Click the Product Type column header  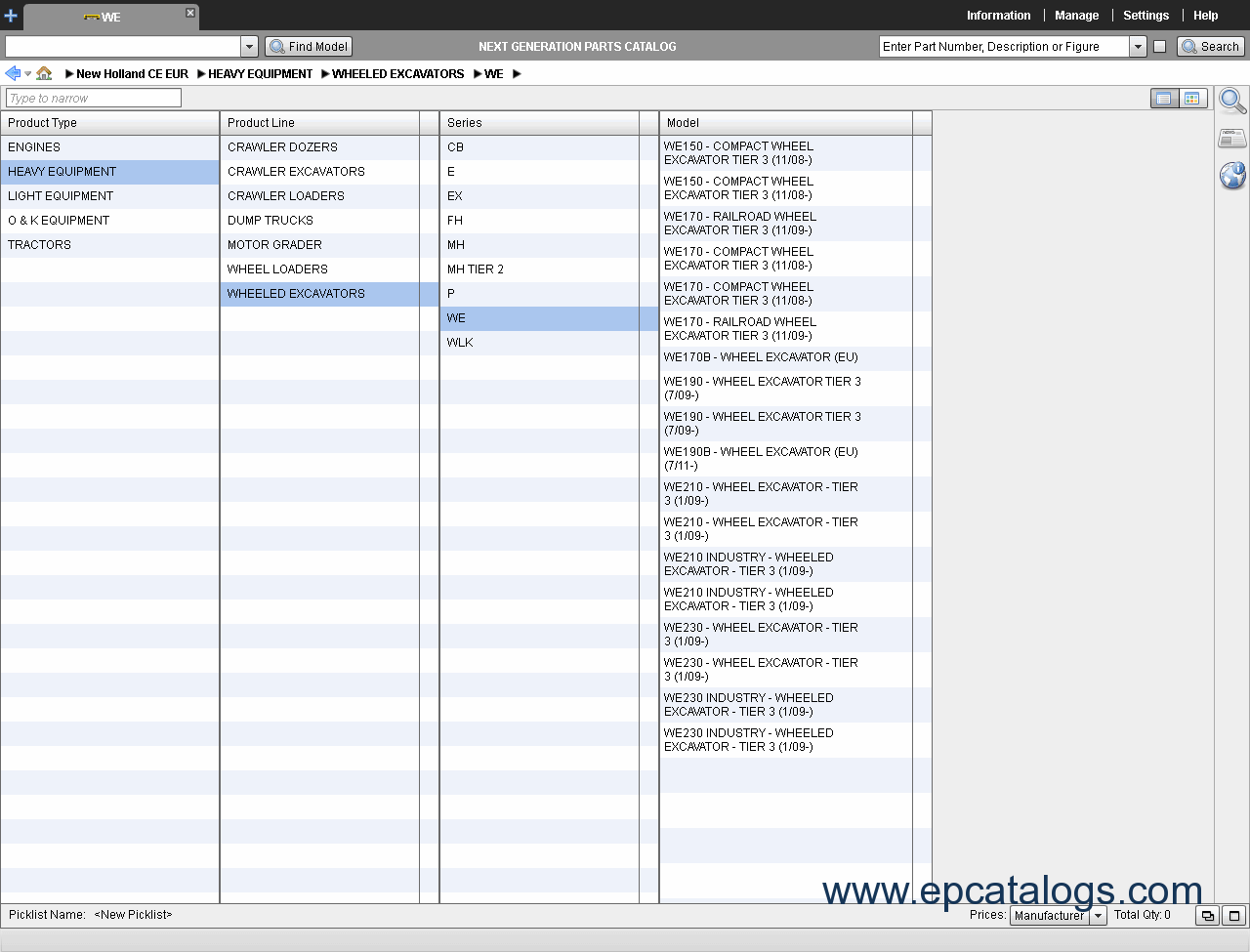(109, 123)
